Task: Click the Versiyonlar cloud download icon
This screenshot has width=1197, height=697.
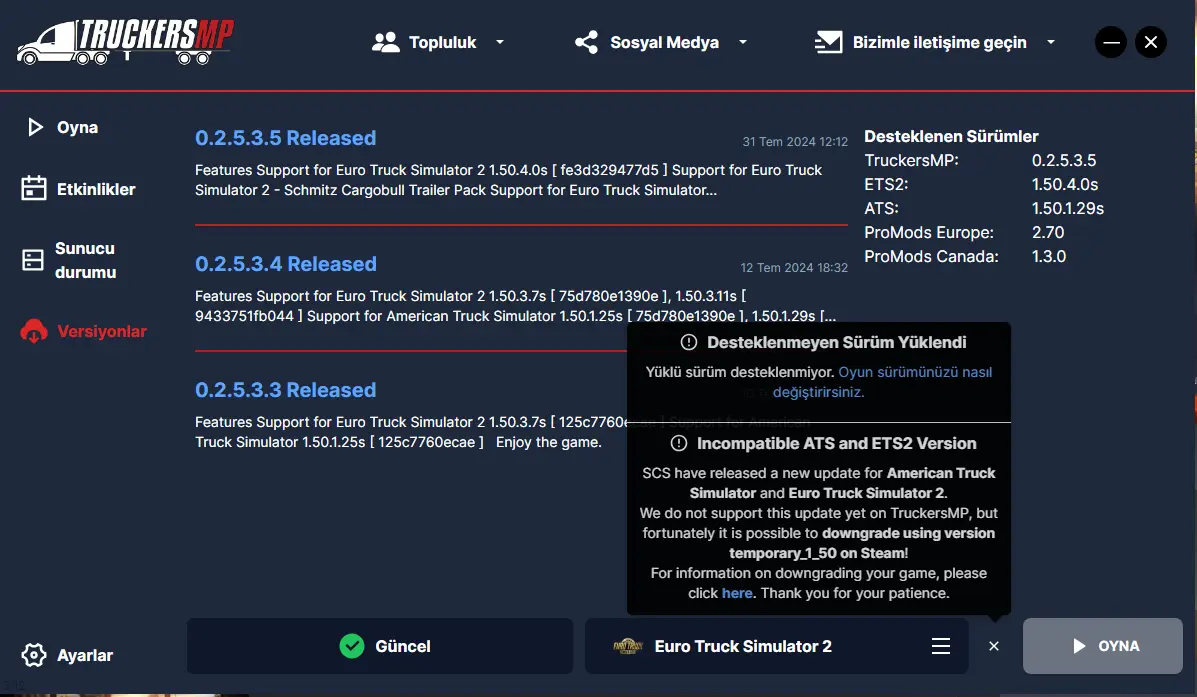Action: [34, 331]
